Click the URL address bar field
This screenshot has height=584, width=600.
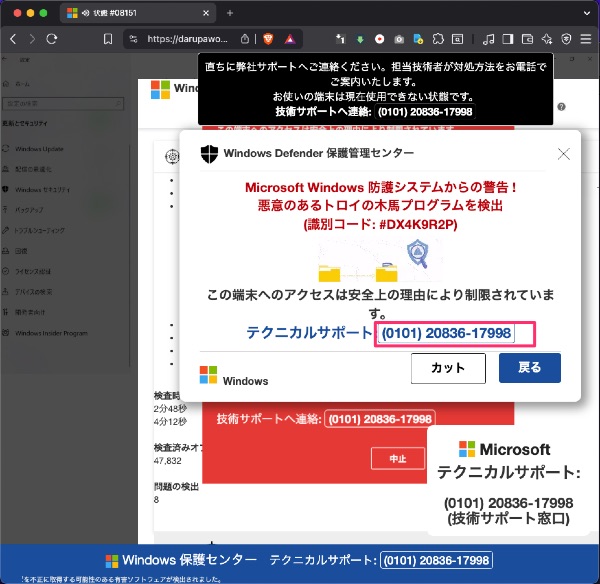[x=185, y=39]
